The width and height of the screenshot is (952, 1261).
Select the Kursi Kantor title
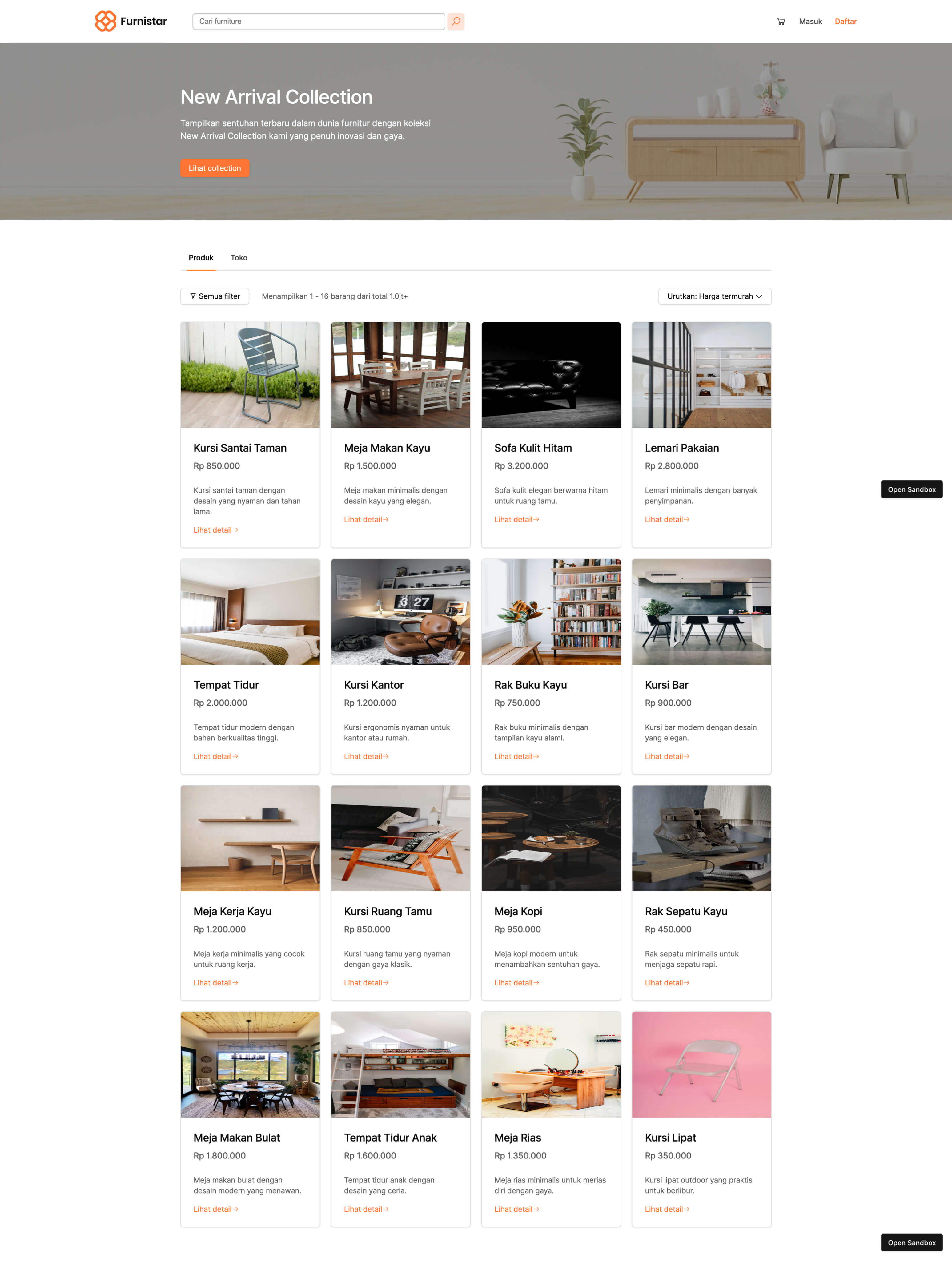click(373, 685)
